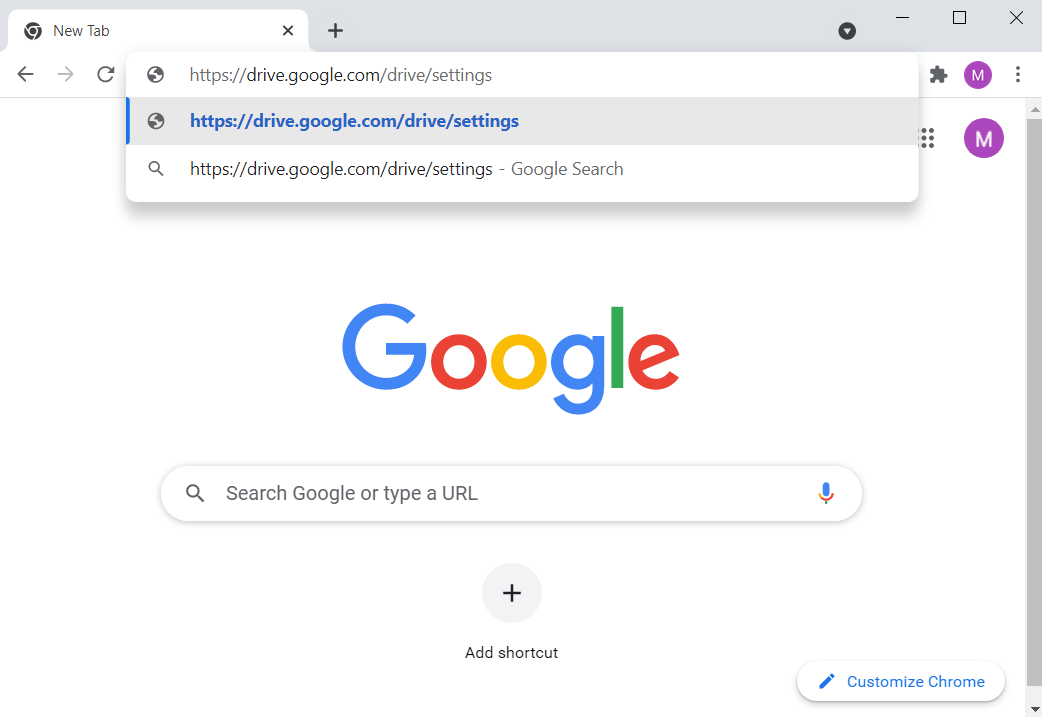Click the Customize Chrome button

click(901, 682)
